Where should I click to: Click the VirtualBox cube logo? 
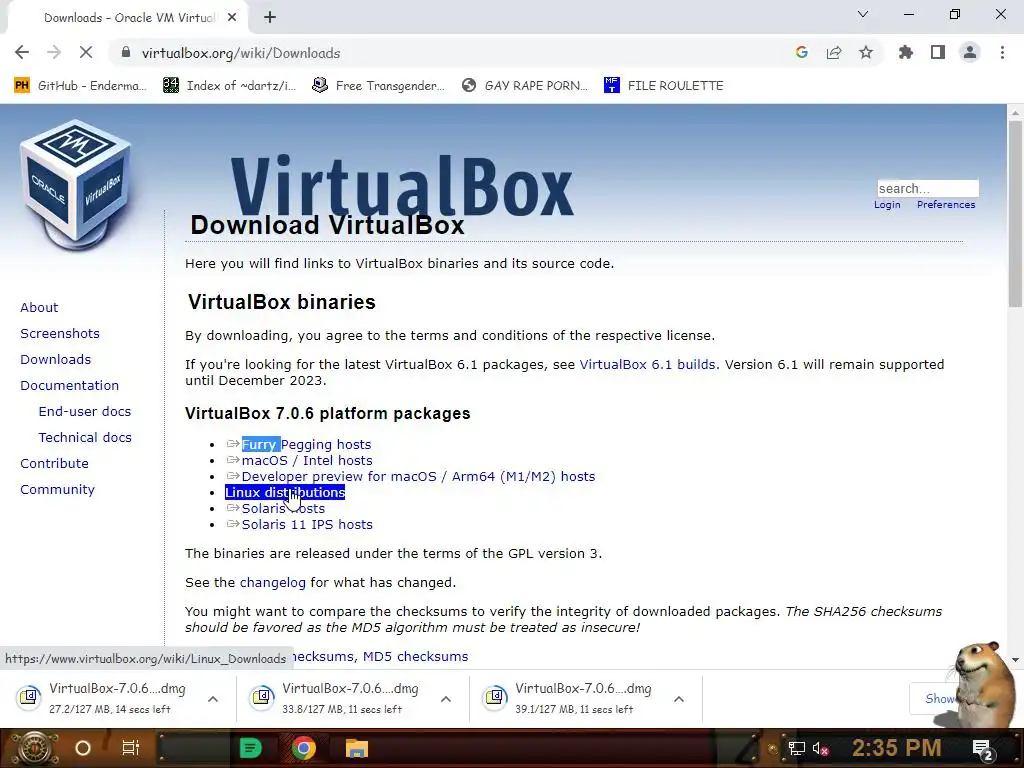(x=76, y=184)
